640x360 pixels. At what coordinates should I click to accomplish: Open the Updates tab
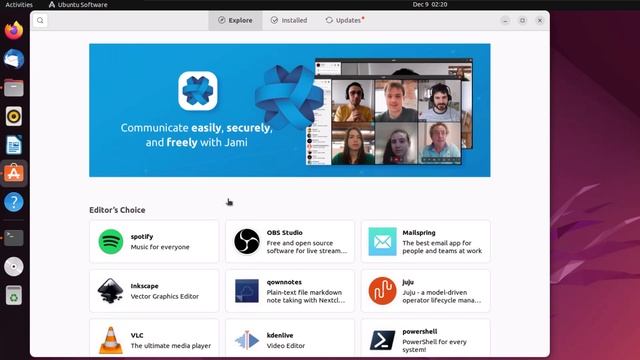click(x=344, y=20)
